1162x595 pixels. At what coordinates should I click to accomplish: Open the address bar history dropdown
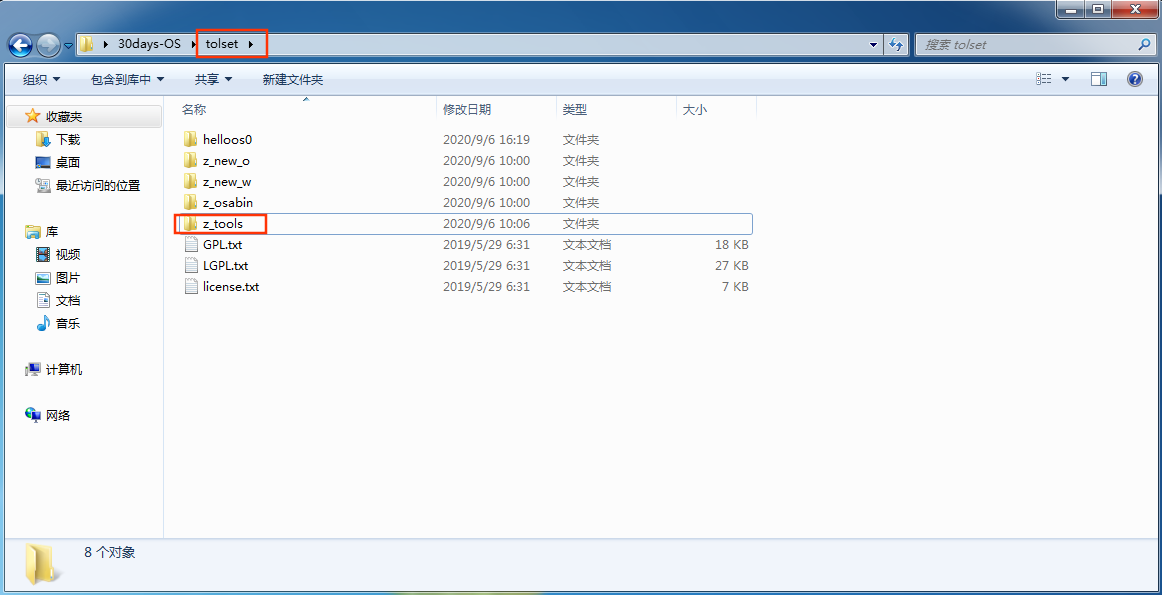click(874, 44)
